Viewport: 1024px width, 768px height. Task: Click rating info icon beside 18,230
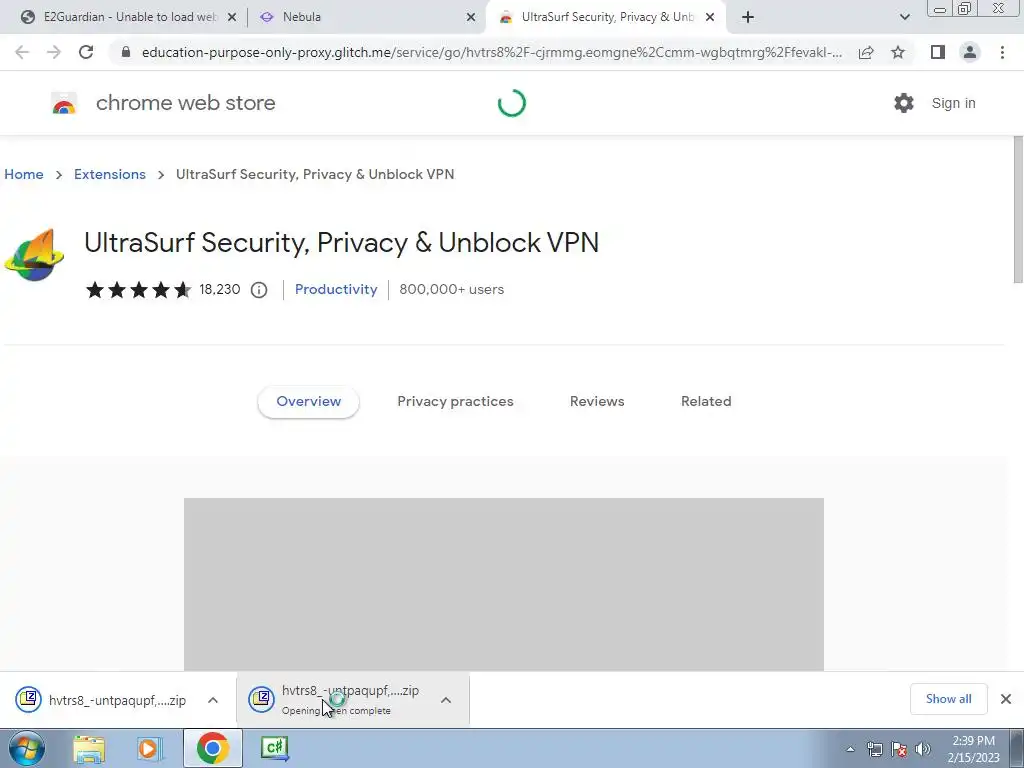(259, 290)
